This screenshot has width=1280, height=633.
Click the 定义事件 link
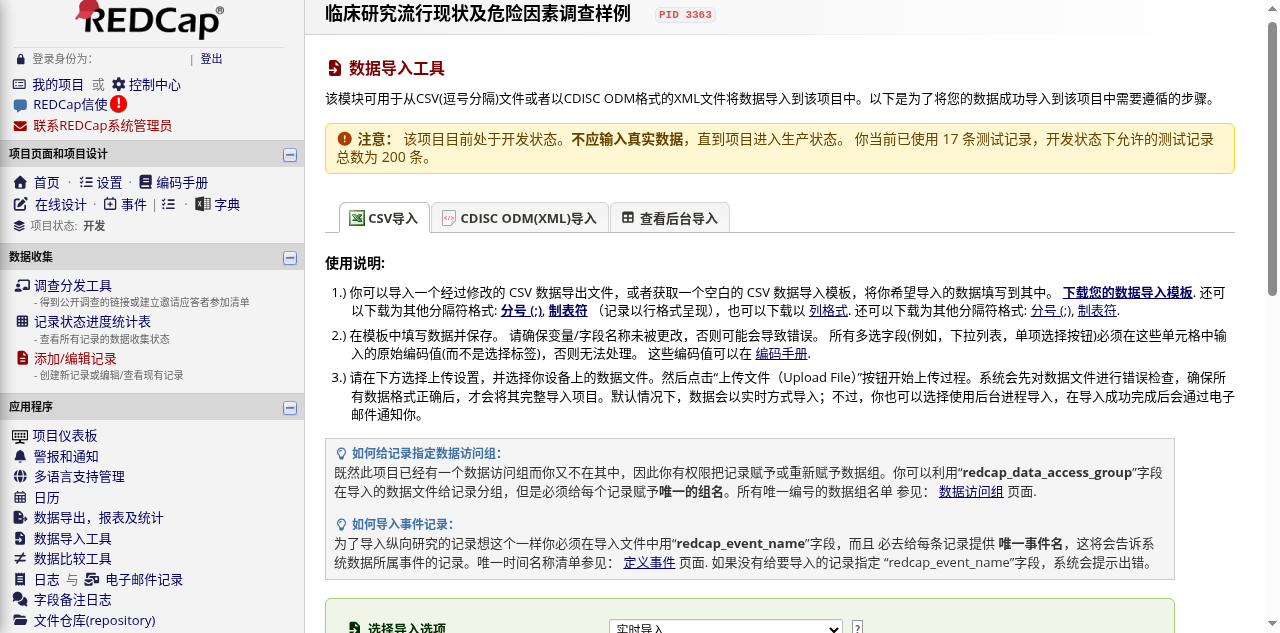click(x=649, y=563)
